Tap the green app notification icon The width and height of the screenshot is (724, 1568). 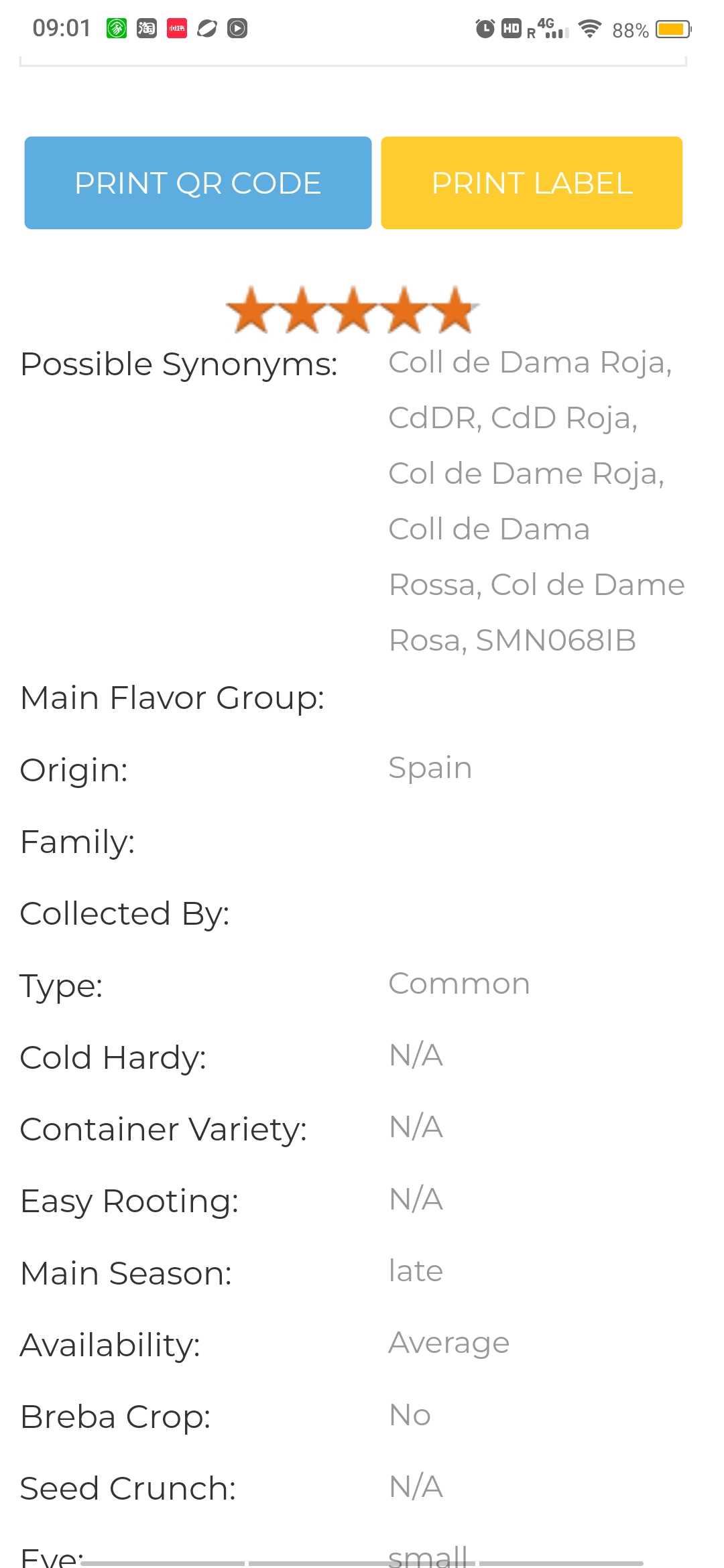pos(117,28)
